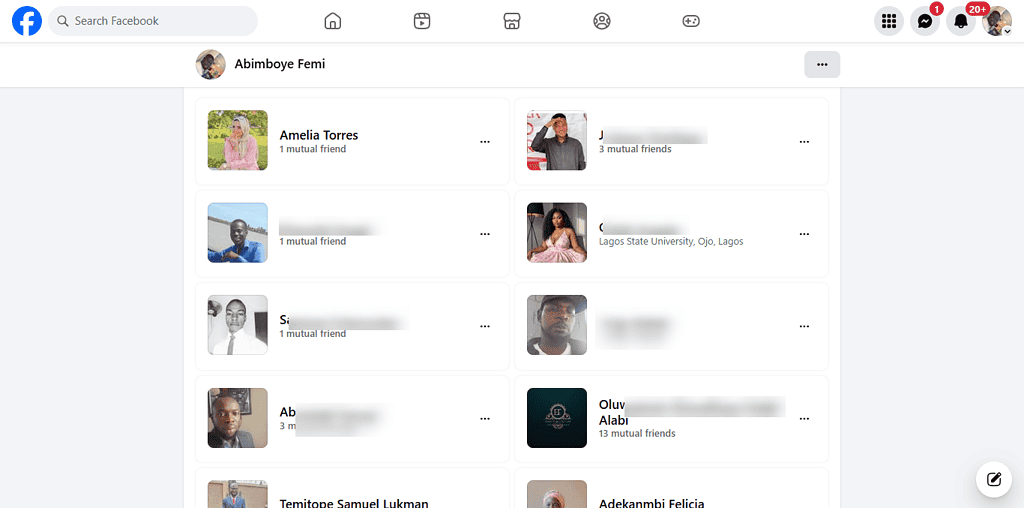Open the notifications bell
This screenshot has width=1024, height=508.
pos(961,21)
